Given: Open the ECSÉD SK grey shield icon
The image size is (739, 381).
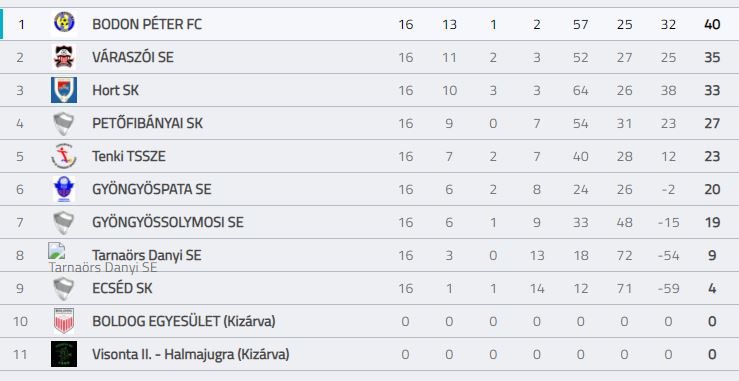Looking at the screenshot, I should coord(64,289).
